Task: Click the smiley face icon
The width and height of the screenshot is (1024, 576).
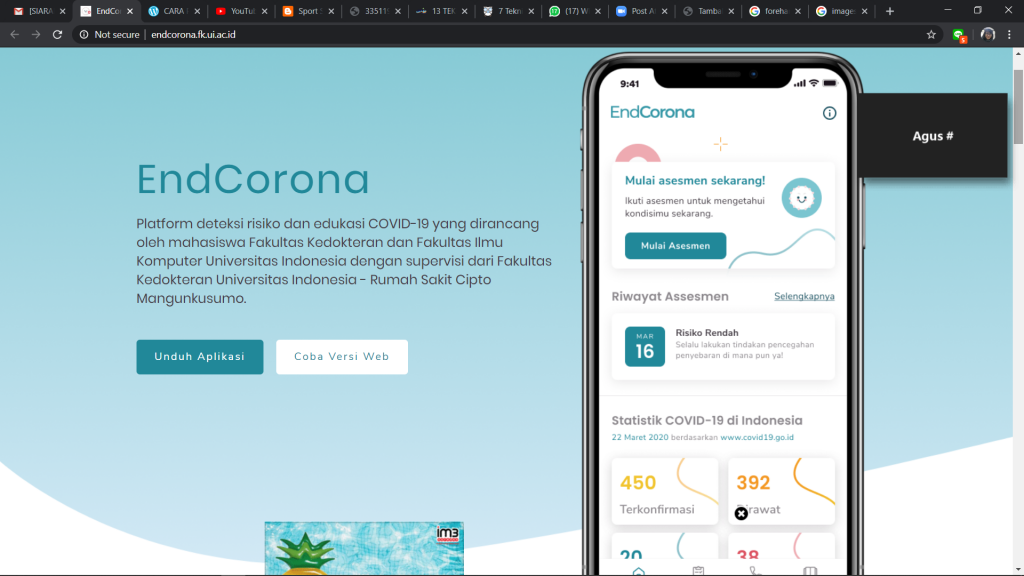Action: (x=801, y=198)
